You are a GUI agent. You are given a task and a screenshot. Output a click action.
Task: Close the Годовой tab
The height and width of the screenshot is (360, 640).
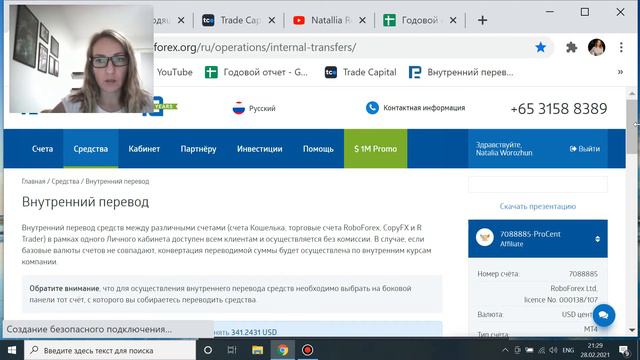(x=453, y=20)
